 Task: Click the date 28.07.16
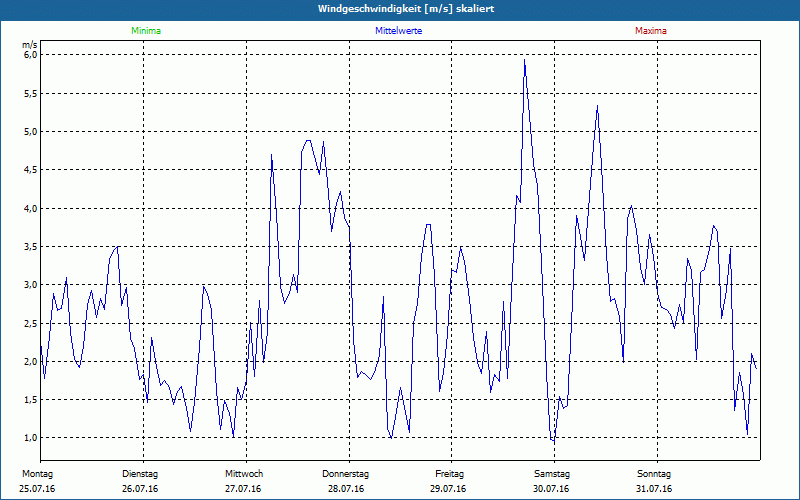(346, 489)
